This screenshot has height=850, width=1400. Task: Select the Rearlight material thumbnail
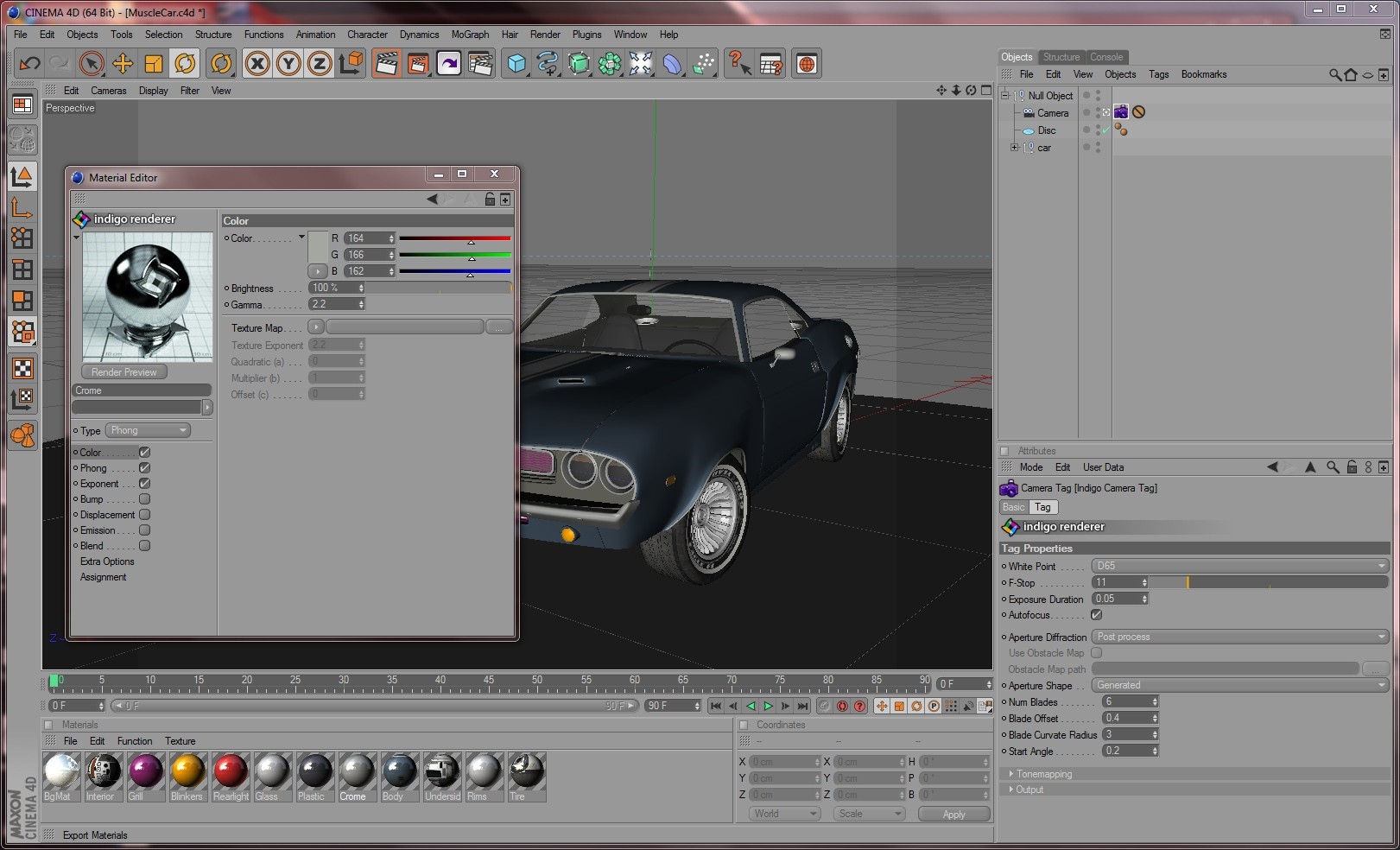tap(231, 771)
